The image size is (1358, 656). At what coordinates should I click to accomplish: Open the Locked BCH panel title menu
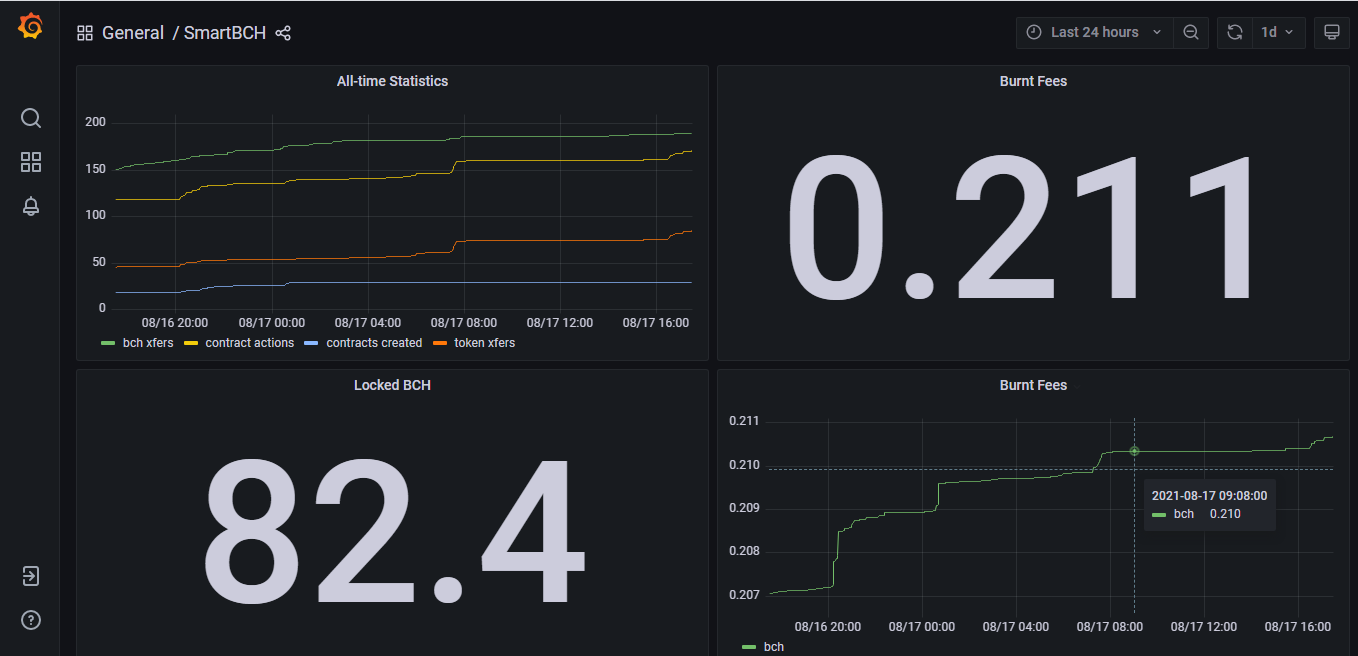[392, 385]
